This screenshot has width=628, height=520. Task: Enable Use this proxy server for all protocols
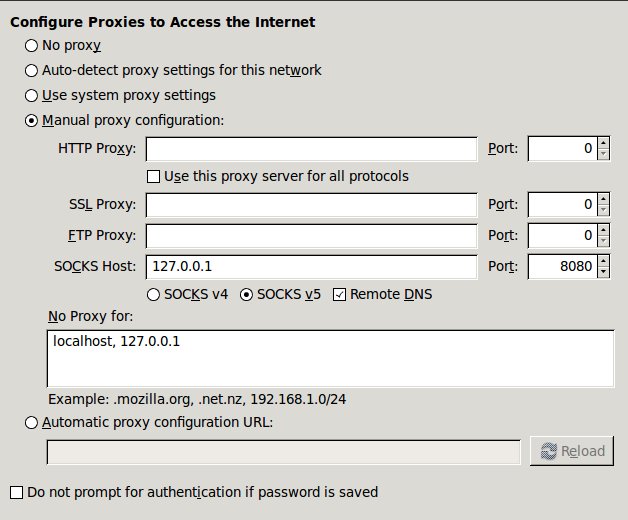point(153,177)
